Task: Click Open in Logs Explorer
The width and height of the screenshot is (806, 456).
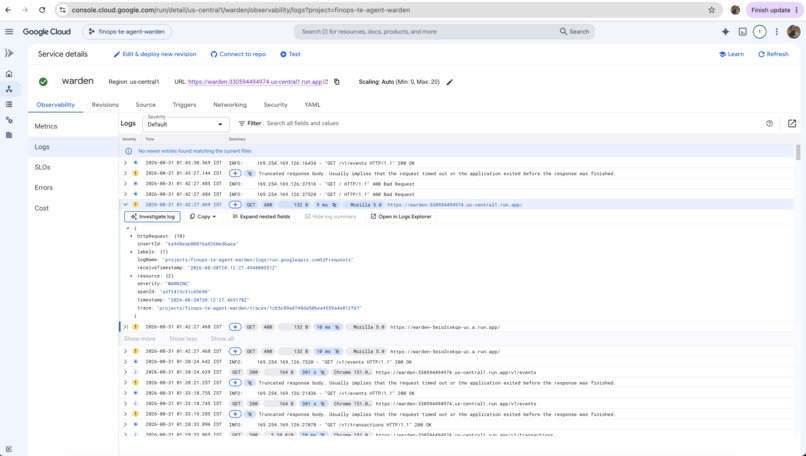Action: [x=401, y=216]
